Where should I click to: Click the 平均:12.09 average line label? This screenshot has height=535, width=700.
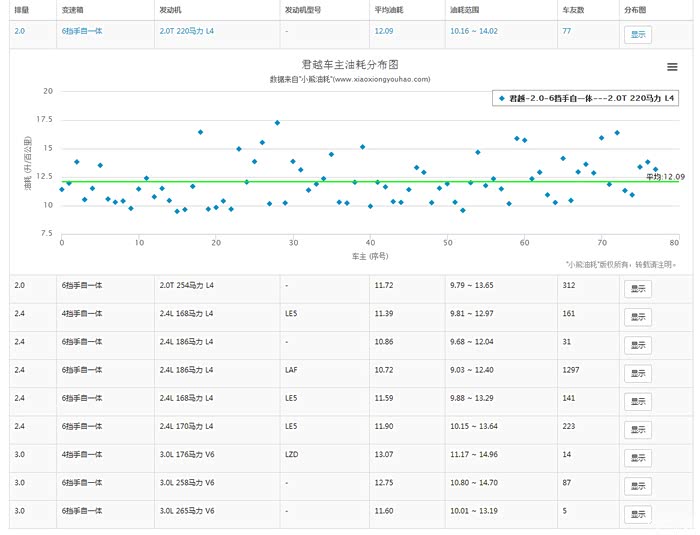click(665, 176)
